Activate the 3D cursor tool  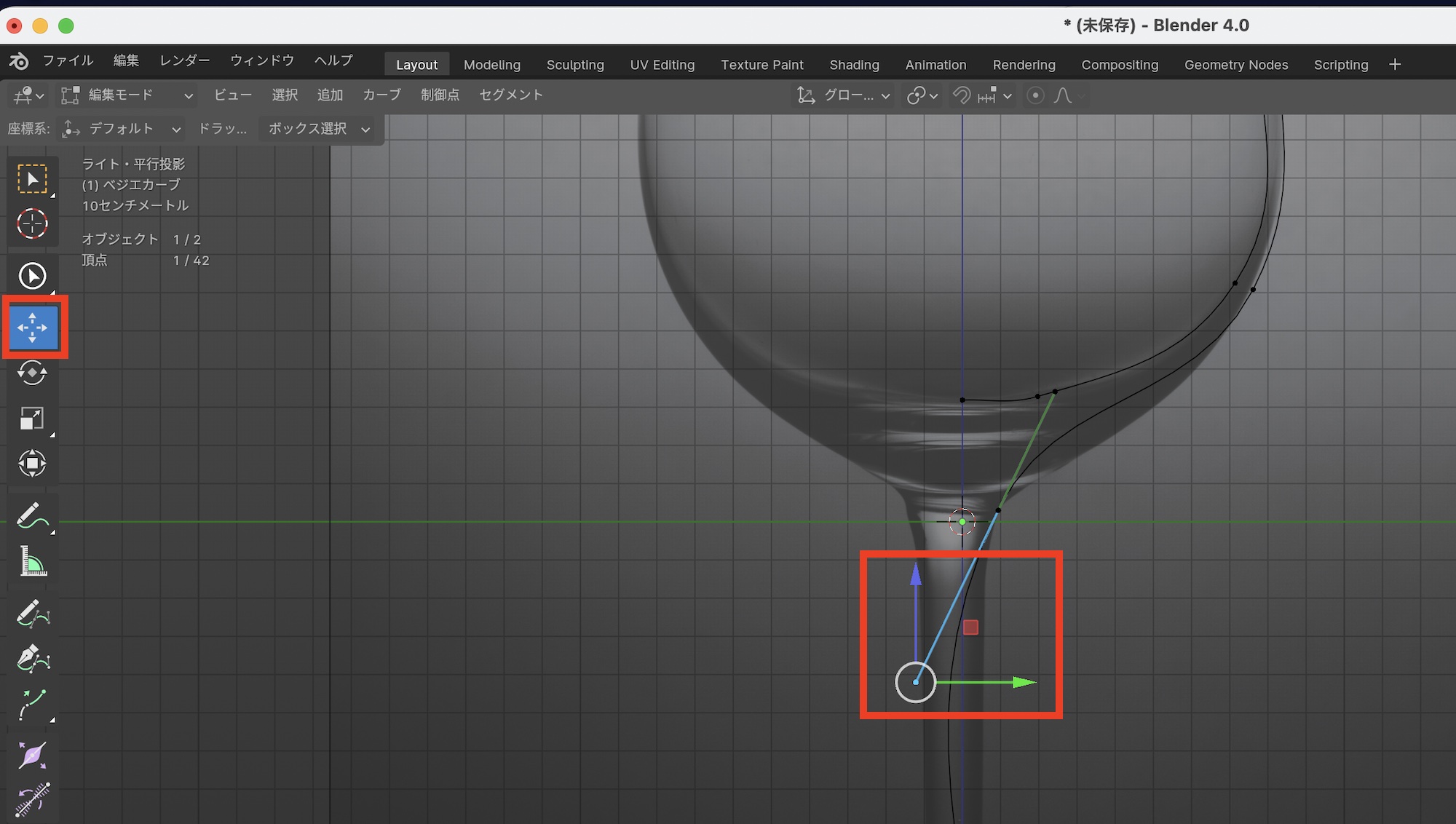32,223
